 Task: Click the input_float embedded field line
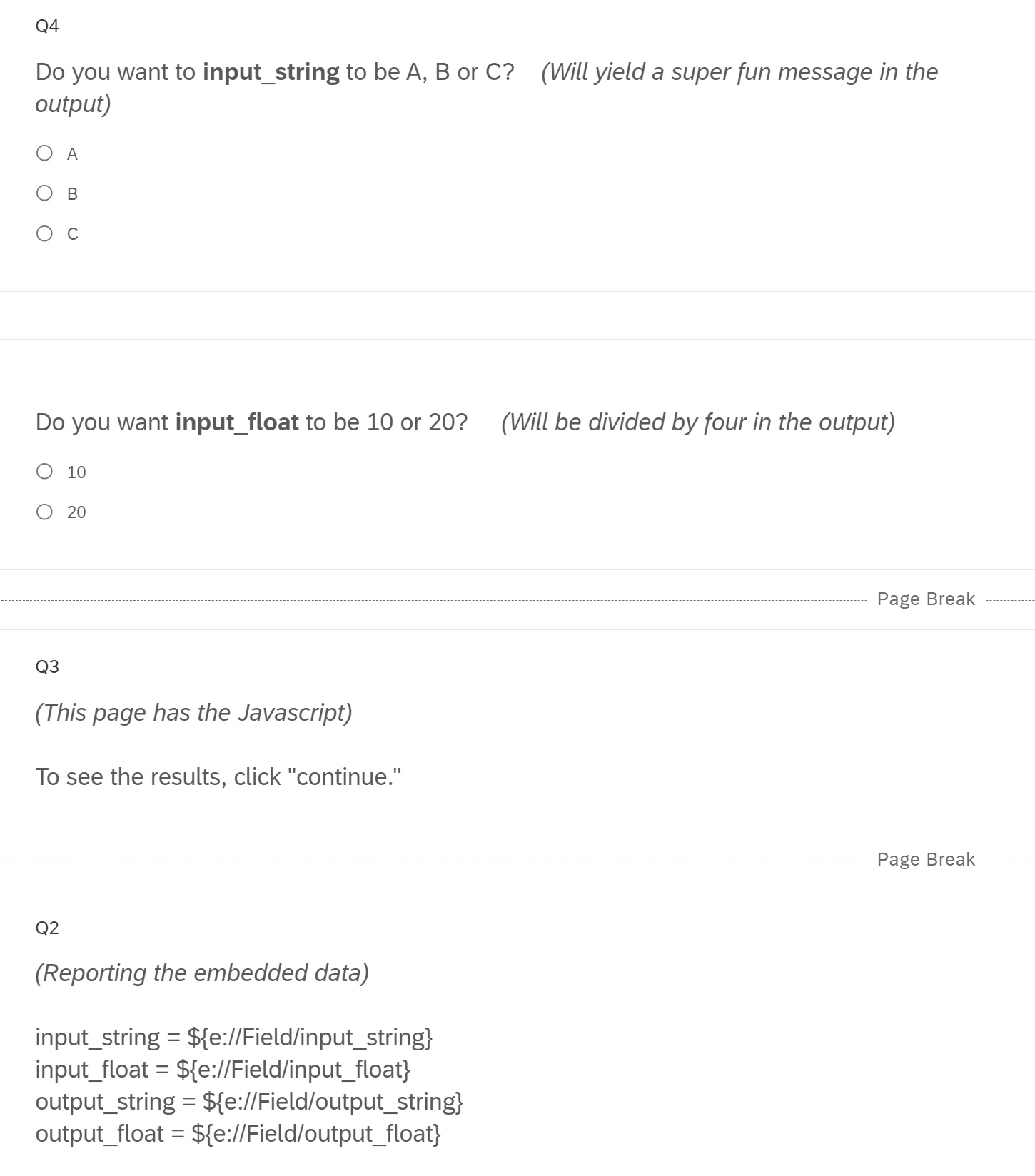point(223,1069)
